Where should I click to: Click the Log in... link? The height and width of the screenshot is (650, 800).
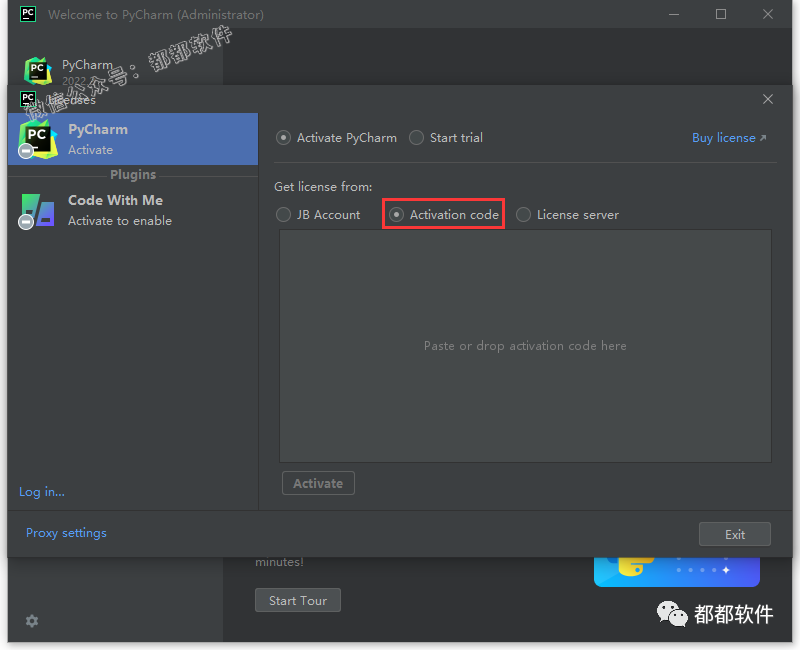[42, 492]
